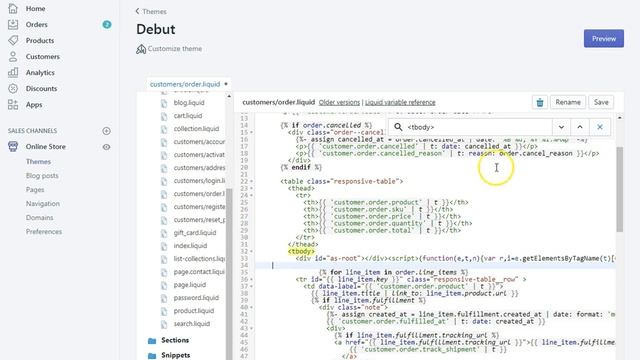Screen dimensions: 640x360
Task: Save the order.liquid file
Action: (601, 102)
